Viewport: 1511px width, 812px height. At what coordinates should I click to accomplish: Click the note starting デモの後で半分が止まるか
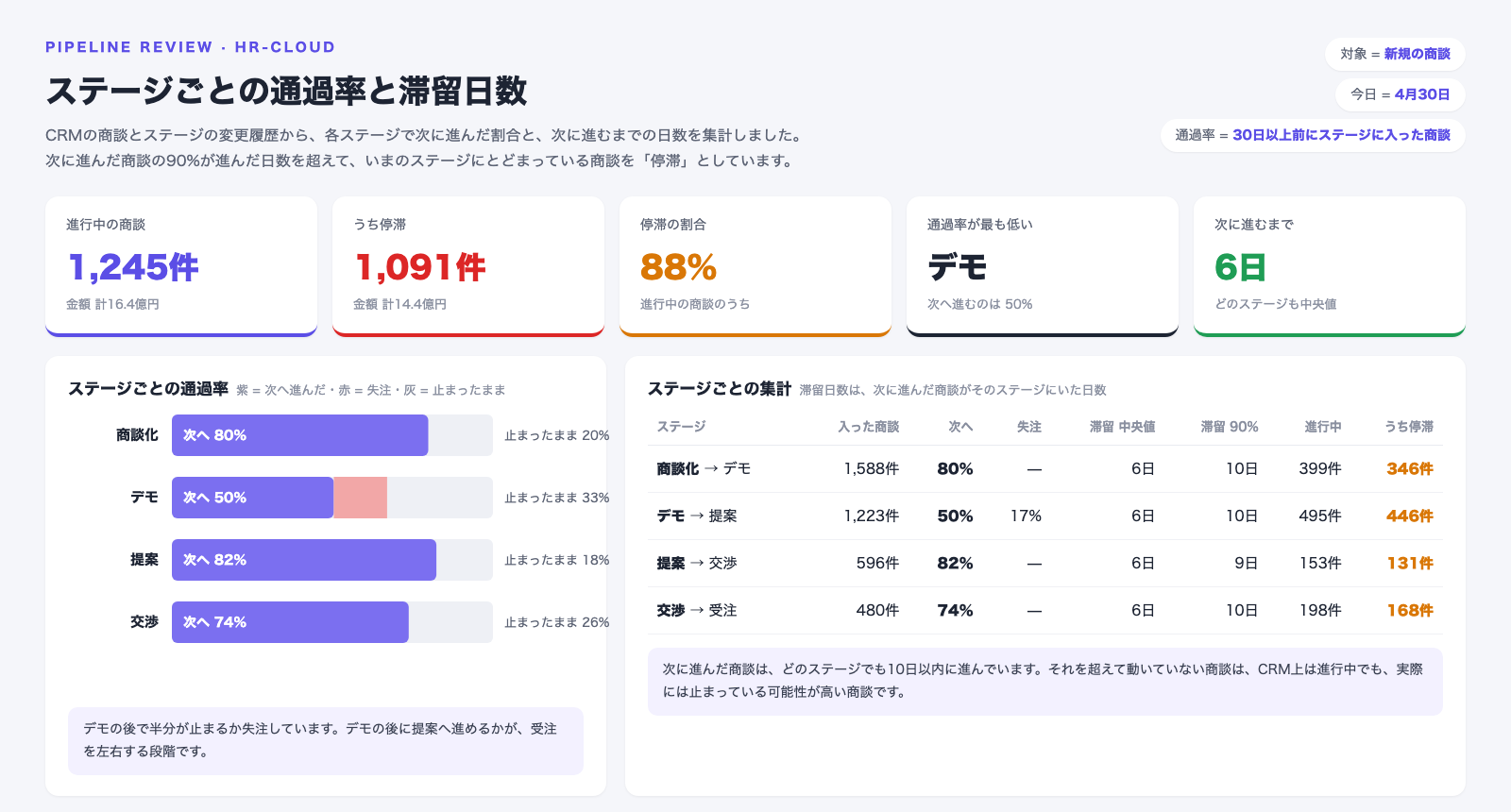click(326, 741)
